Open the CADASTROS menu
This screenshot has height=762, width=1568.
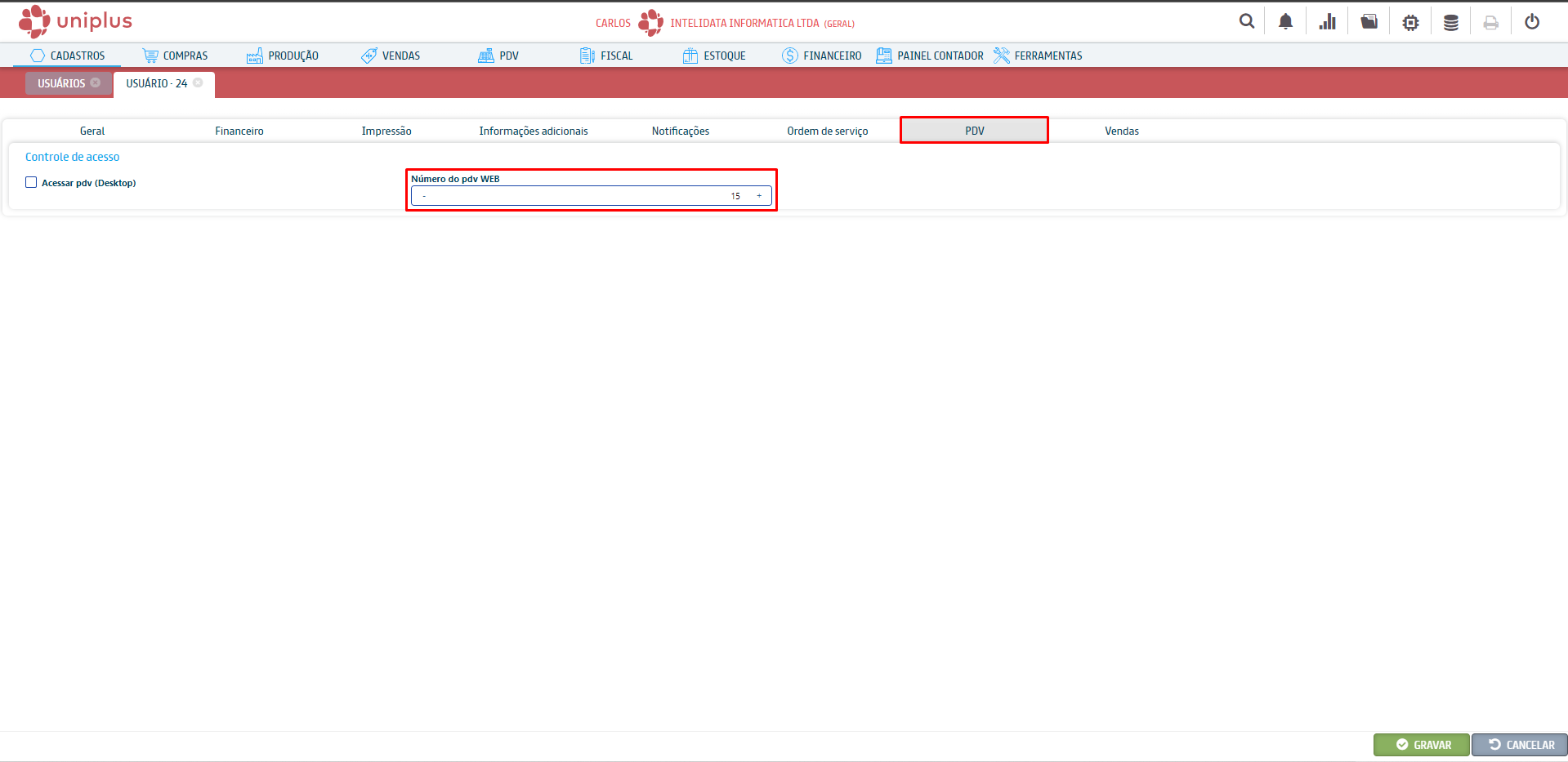tap(68, 56)
